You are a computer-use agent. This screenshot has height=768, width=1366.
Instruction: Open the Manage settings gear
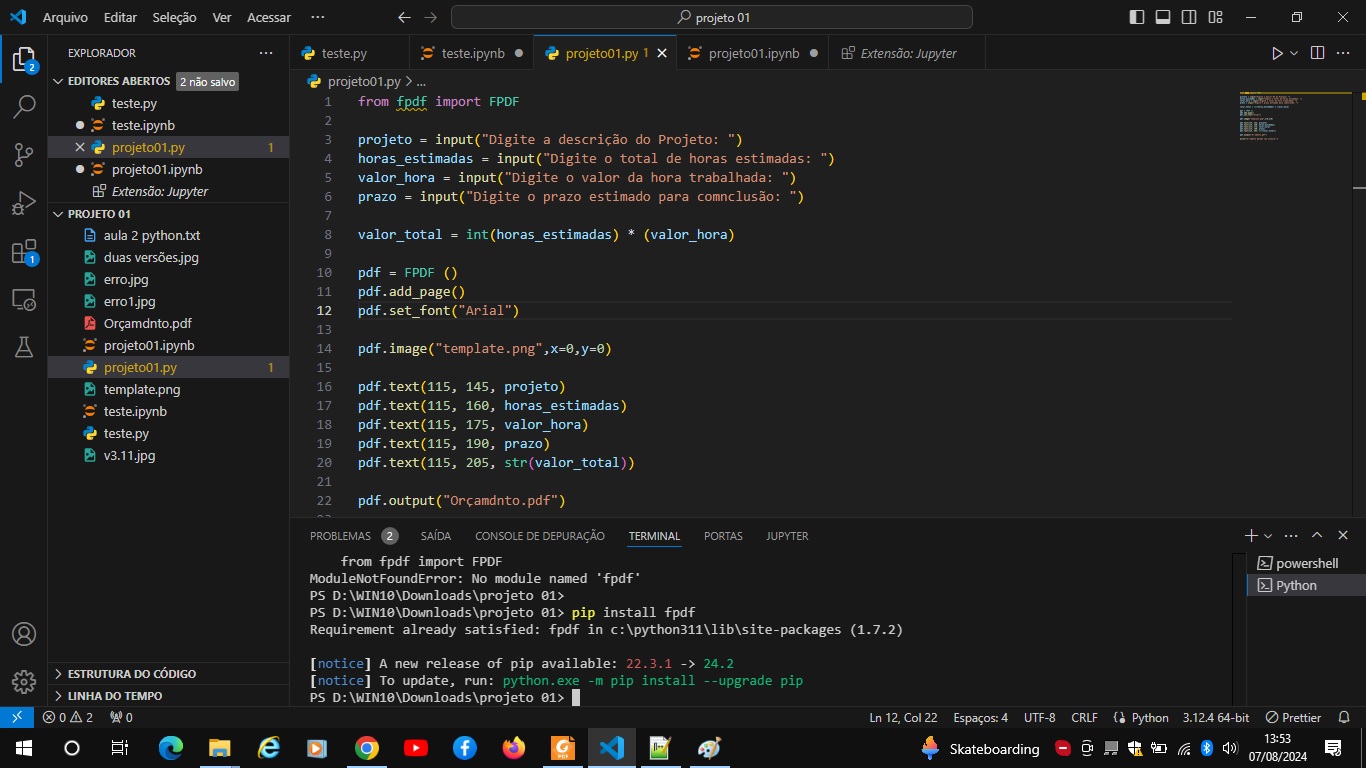click(24, 682)
